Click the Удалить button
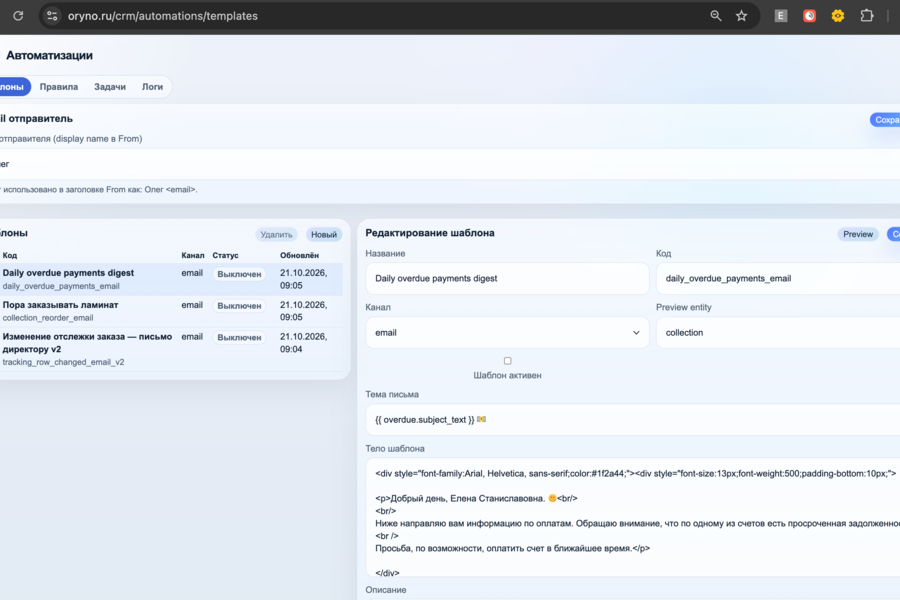Image resolution: width=900 pixels, height=600 pixels. (276, 234)
